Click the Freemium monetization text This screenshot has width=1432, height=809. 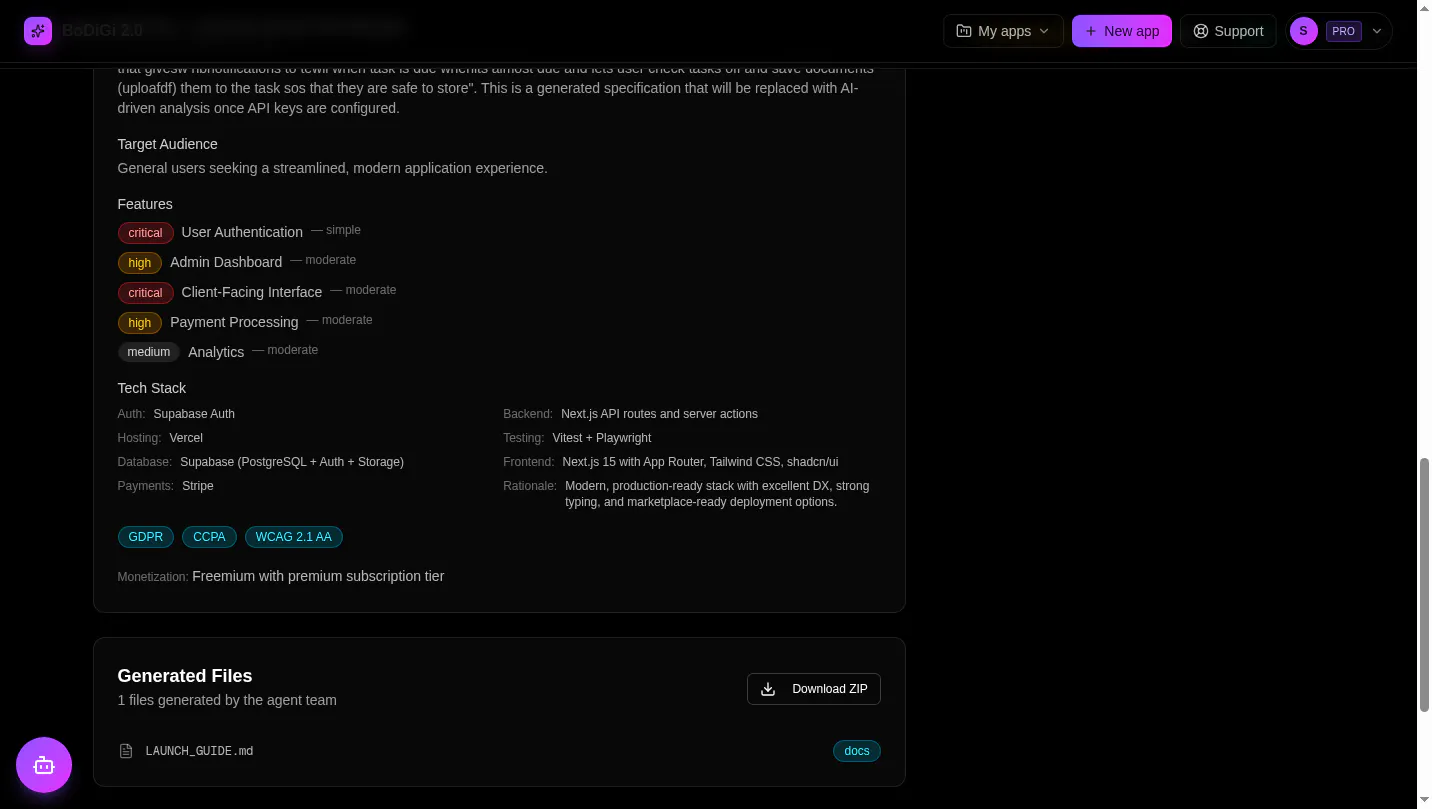(x=318, y=576)
